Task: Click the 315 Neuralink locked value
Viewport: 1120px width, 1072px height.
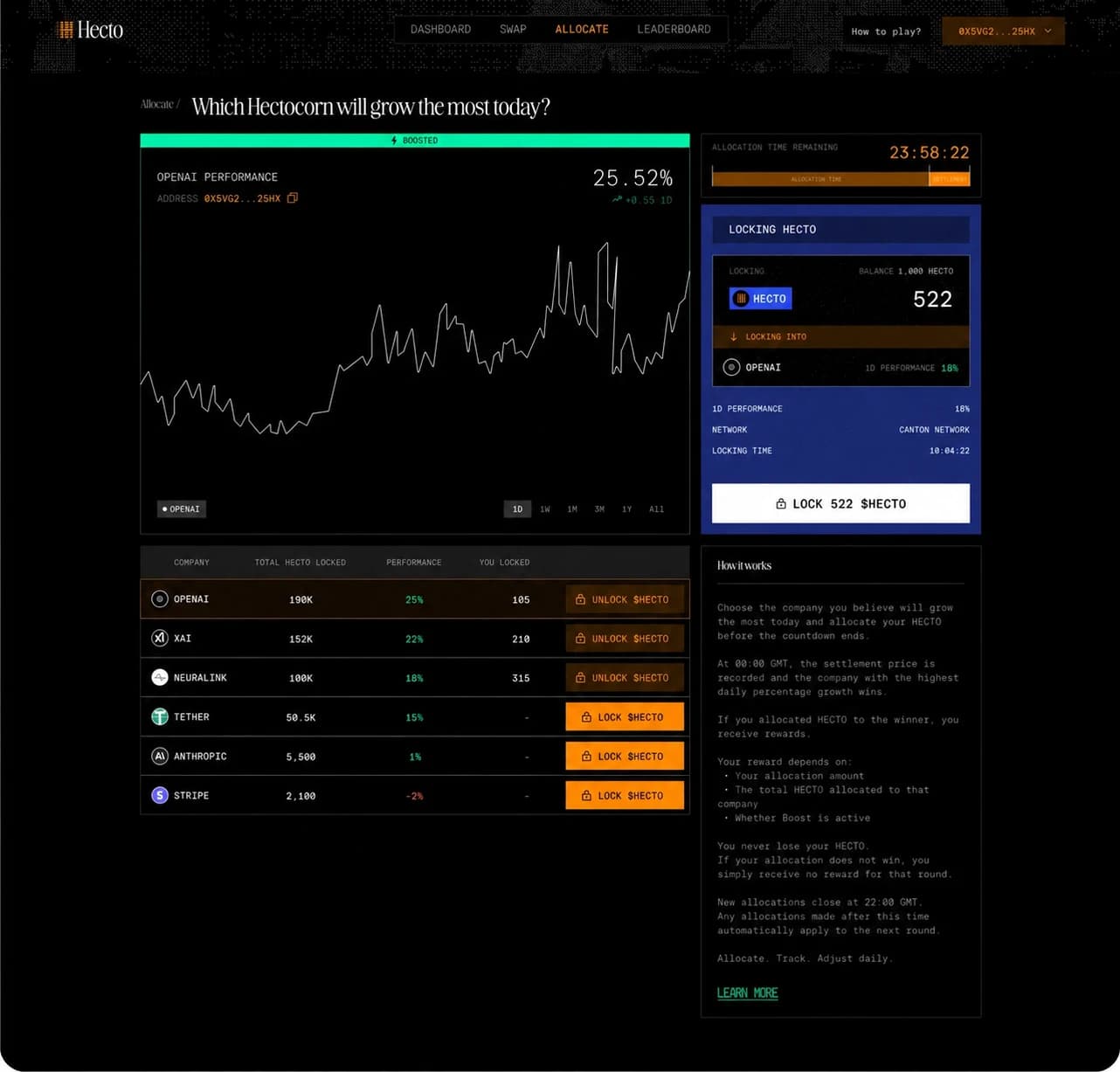Action: [521, 679]
